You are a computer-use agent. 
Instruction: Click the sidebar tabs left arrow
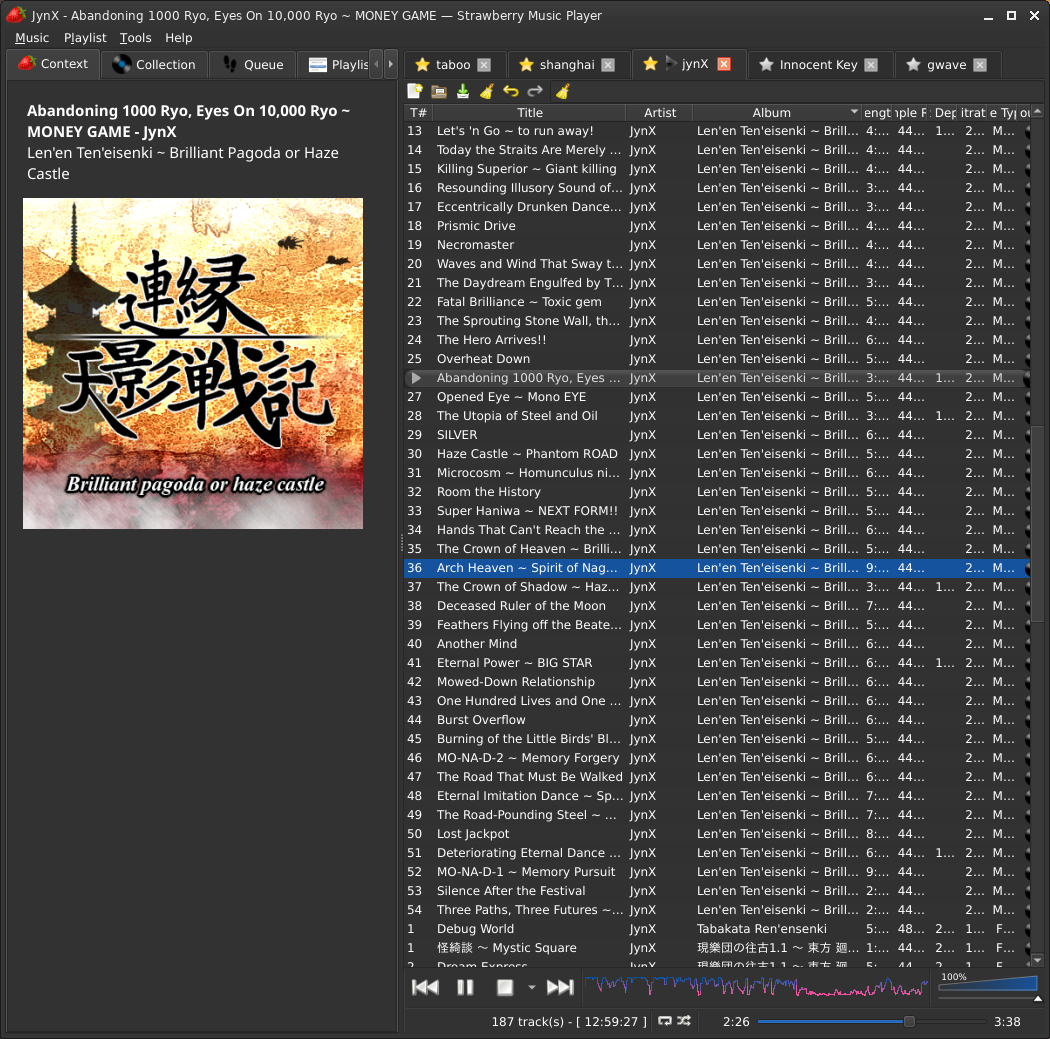tap(376, 65)
